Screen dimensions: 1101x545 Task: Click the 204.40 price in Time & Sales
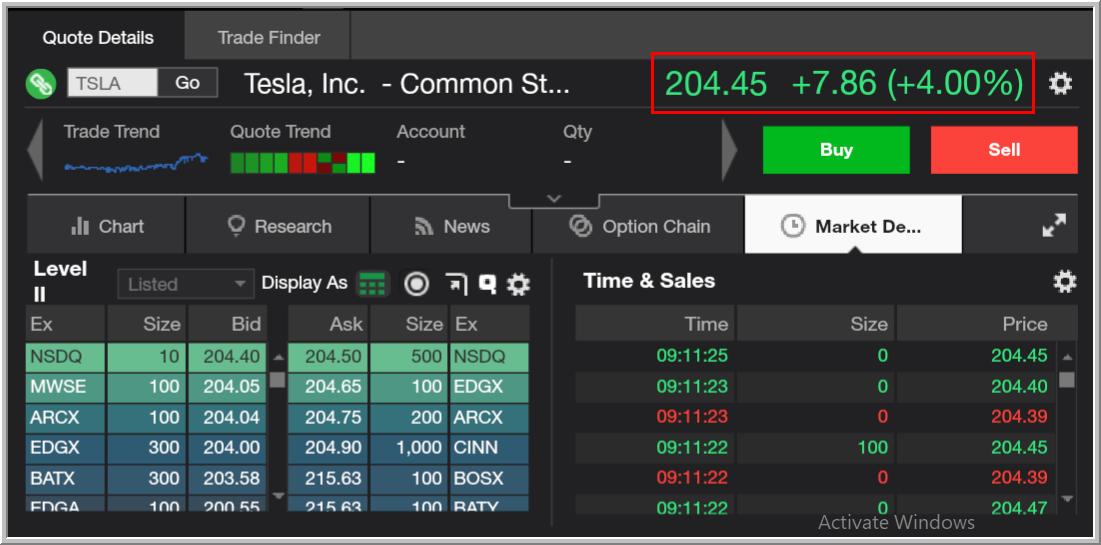(1019, 386)
